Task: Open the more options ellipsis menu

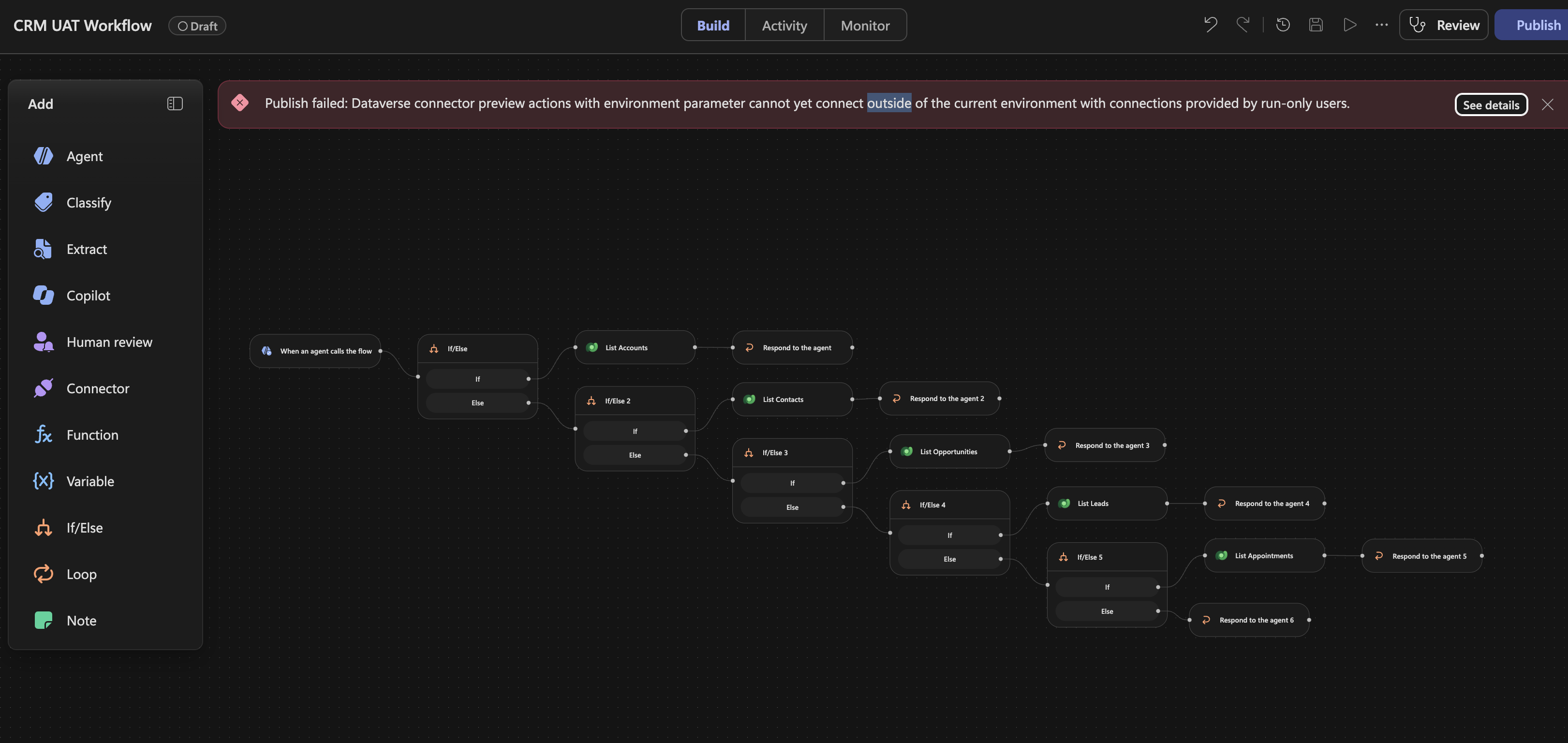Action: [x=1382, y=25]
